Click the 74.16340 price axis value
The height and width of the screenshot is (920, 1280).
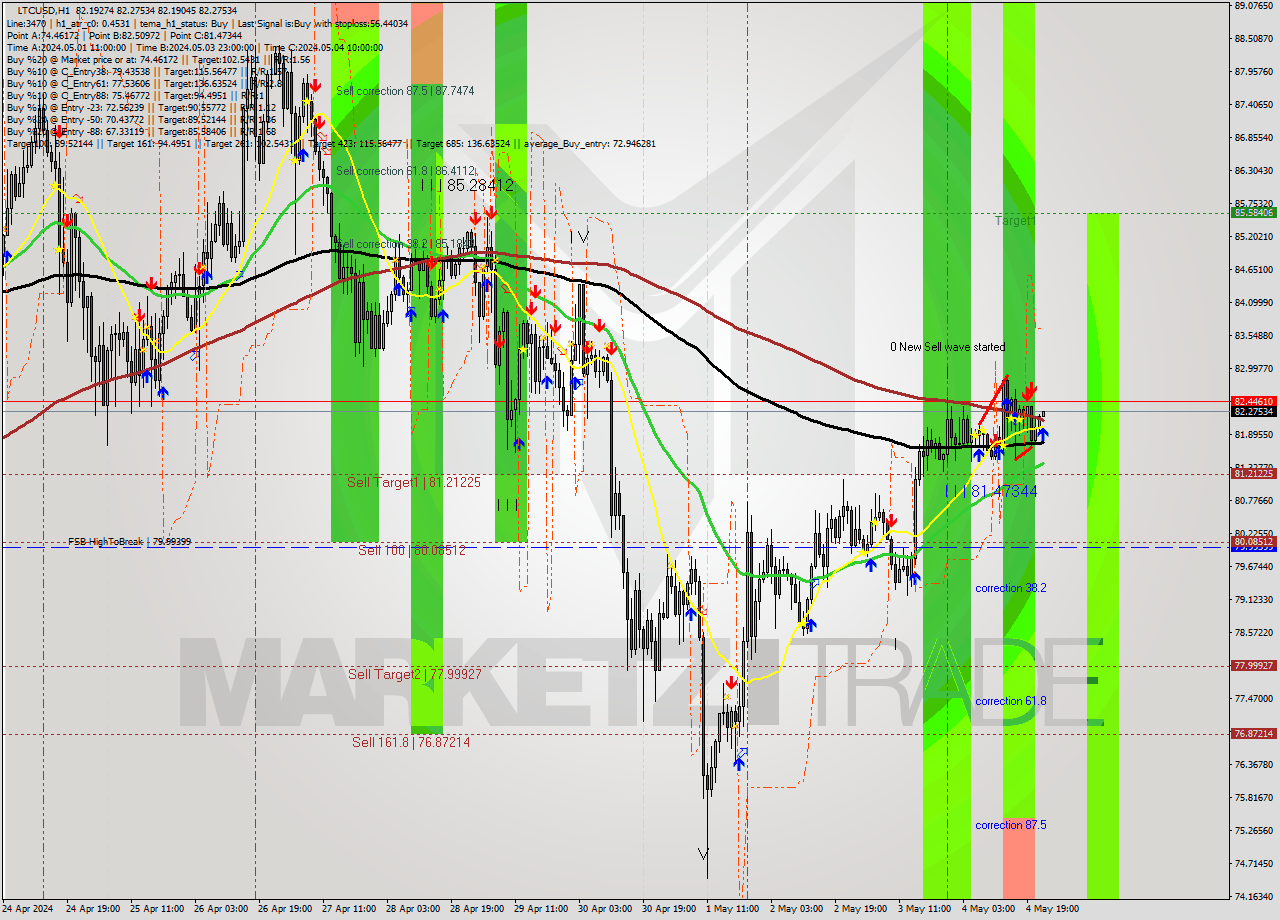1254,896
